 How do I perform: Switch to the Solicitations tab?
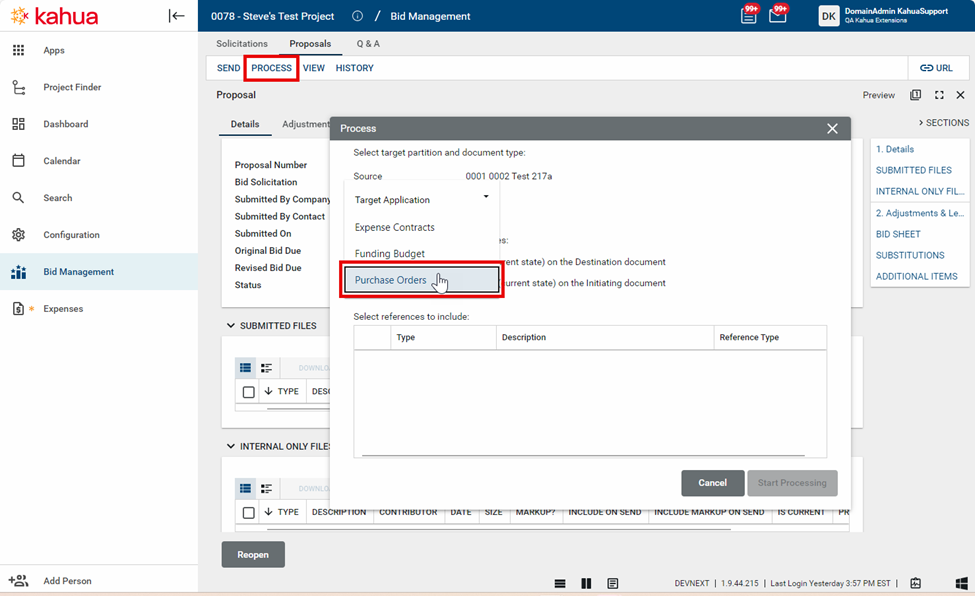coord(242,44)
